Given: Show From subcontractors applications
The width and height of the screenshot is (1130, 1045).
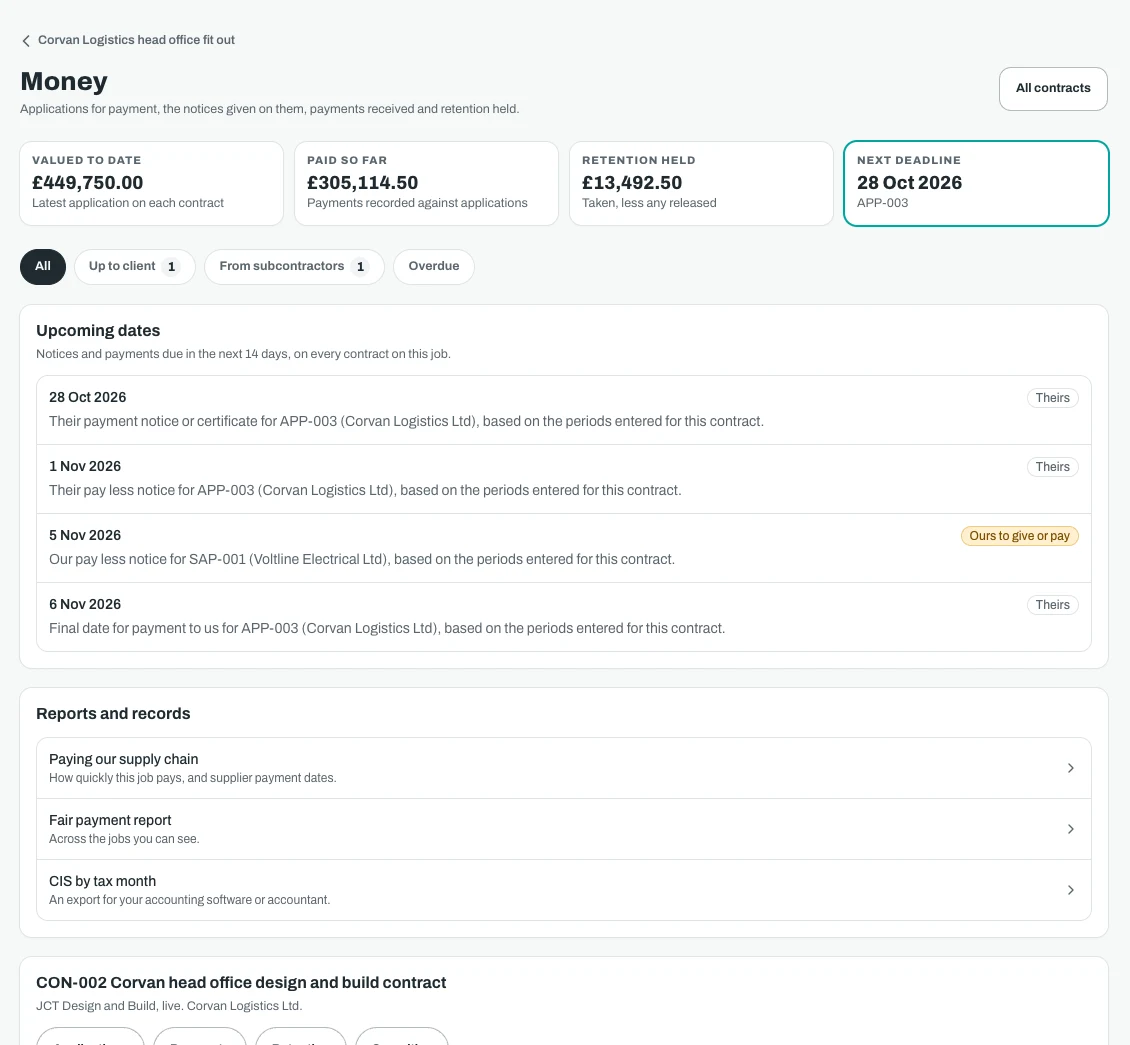Looking at the screenshot, I should pyautogui.click(x=294, y=267).
